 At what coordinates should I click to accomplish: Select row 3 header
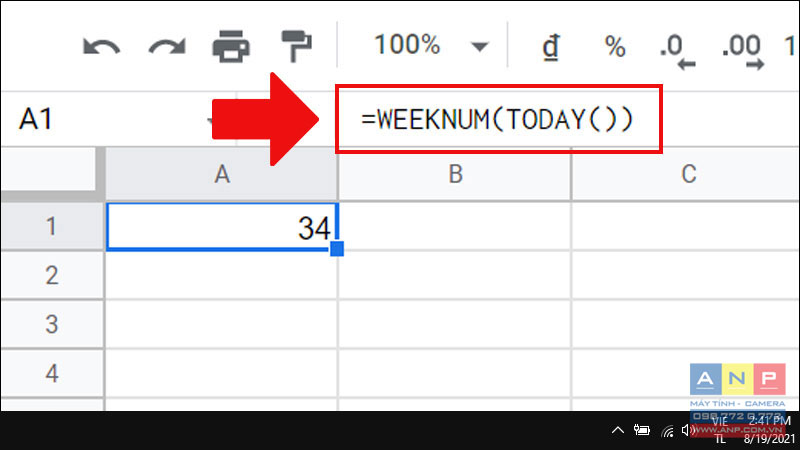[52, 324]
